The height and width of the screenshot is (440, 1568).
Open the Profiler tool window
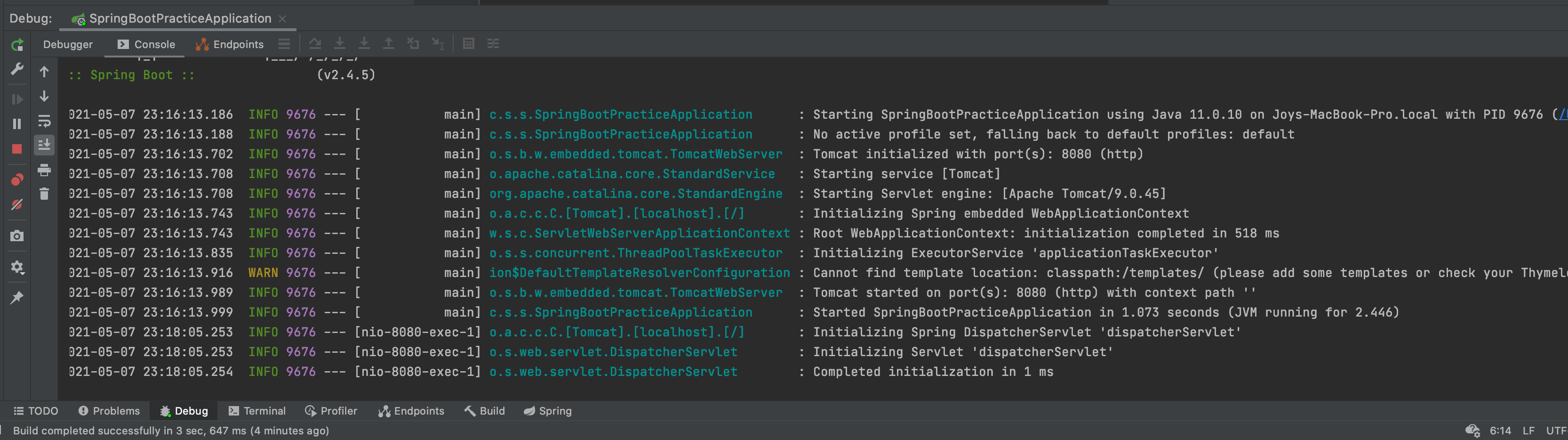tap(331, 411)
